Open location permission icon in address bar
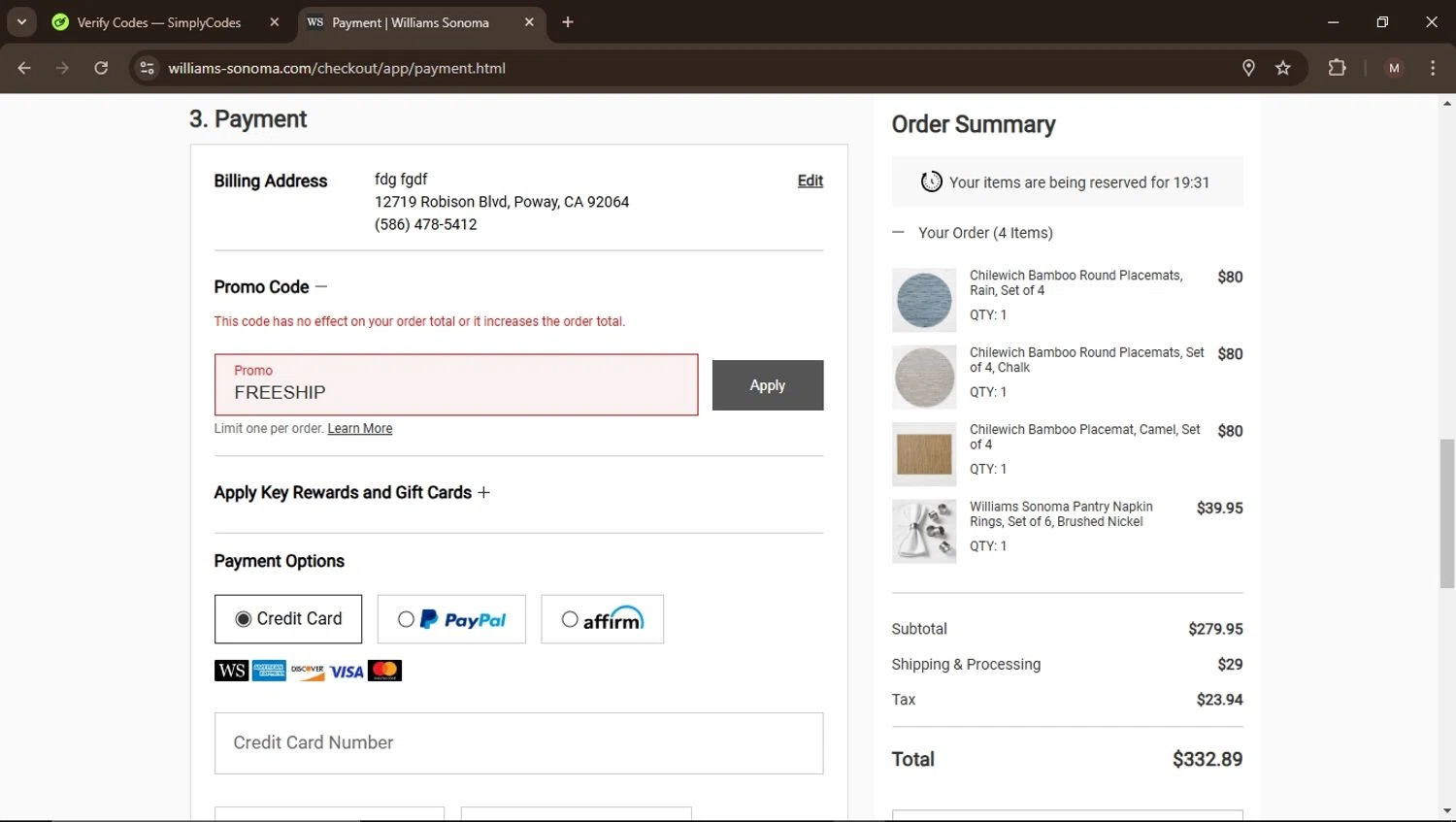 tap(1248, 68)
